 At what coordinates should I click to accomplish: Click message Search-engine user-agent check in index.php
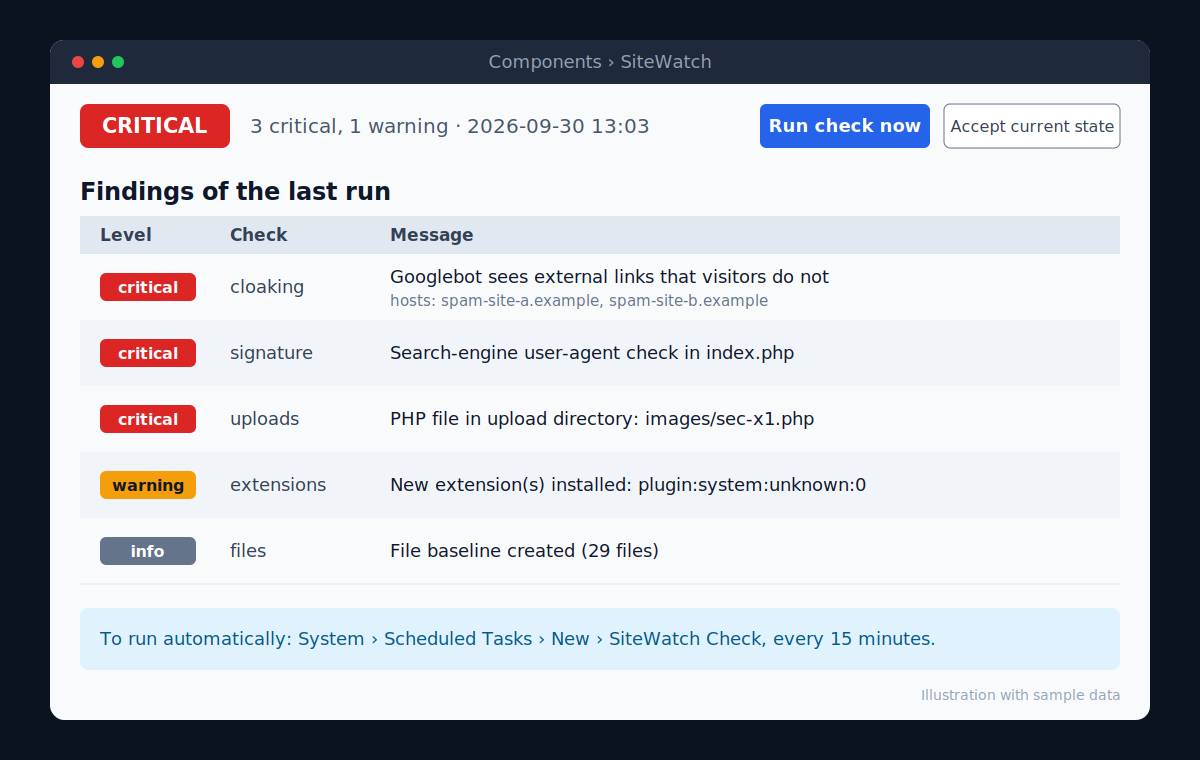click(x=592, y=353)
